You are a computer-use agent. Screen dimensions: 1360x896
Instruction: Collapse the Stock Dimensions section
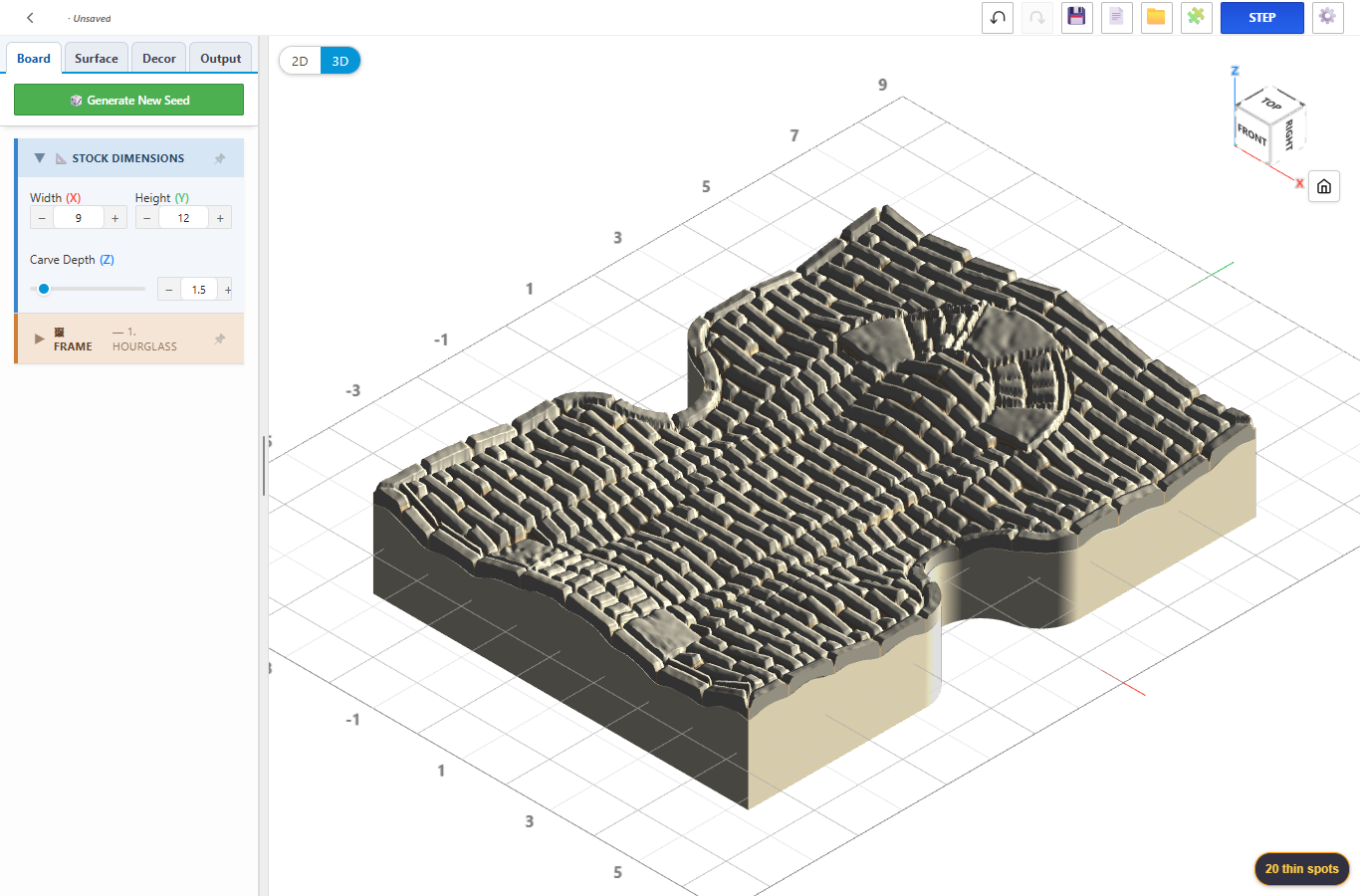40,158
